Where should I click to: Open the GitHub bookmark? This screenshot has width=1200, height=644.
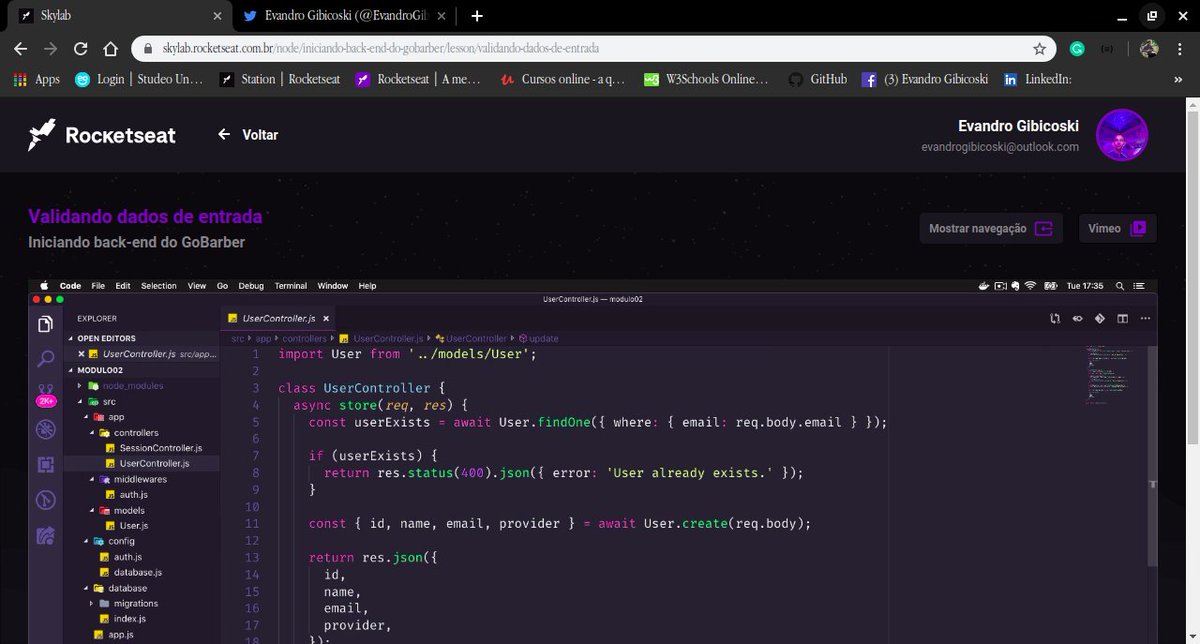click(817, 79)
